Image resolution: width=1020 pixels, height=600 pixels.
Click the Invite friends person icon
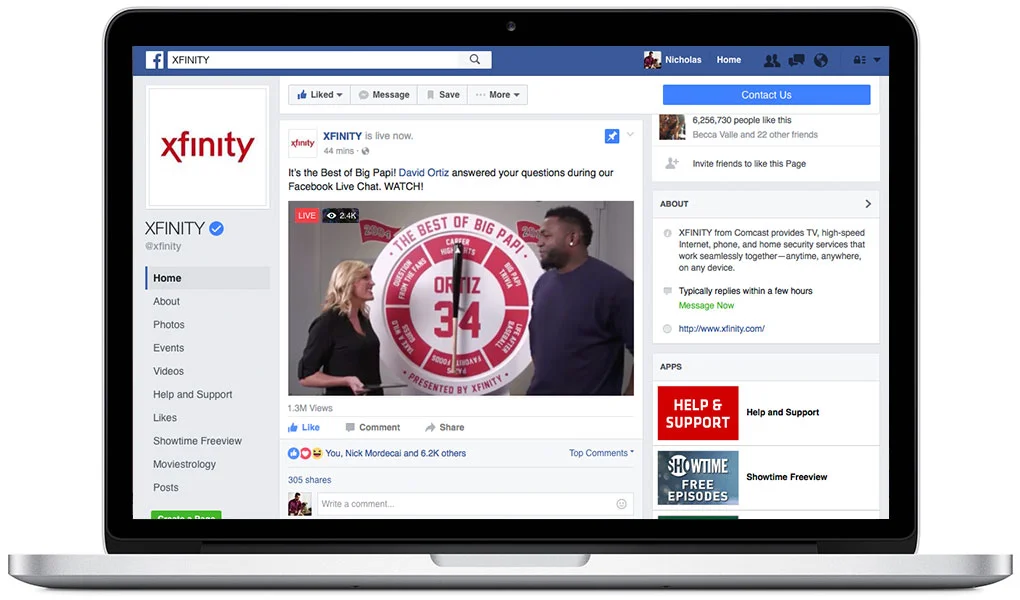(x=672, y=163)
